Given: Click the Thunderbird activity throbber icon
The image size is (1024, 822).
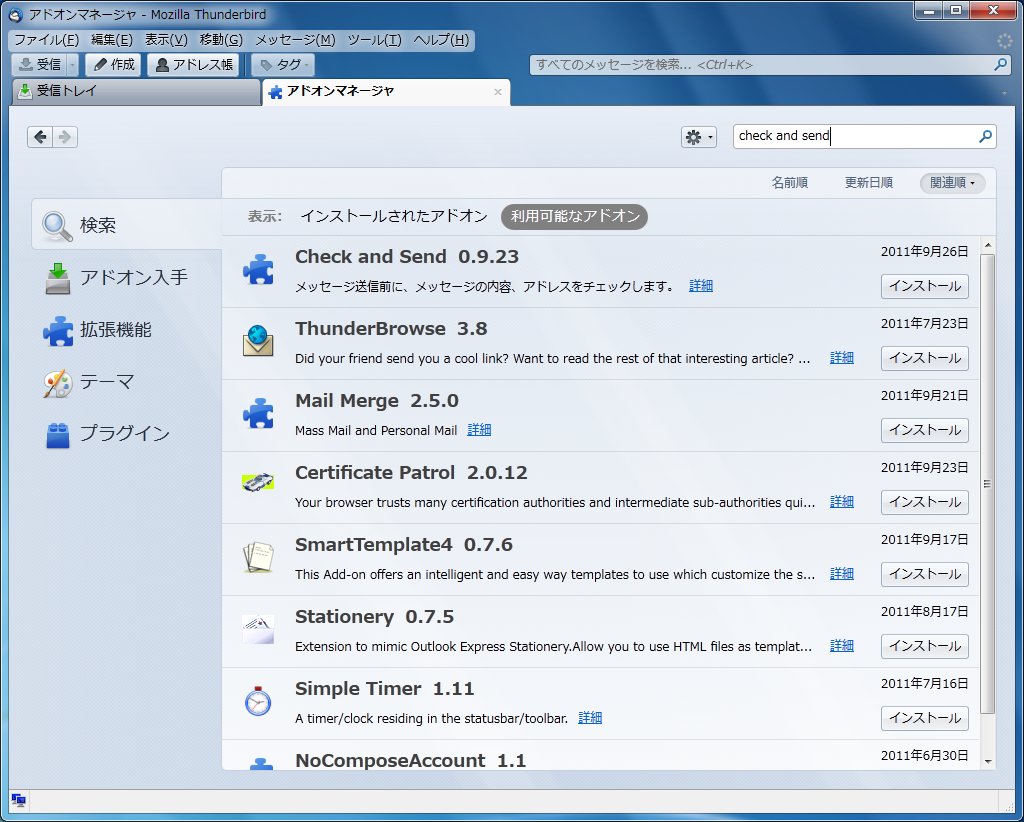Looking at the screenshot, I should [1004, 40].
